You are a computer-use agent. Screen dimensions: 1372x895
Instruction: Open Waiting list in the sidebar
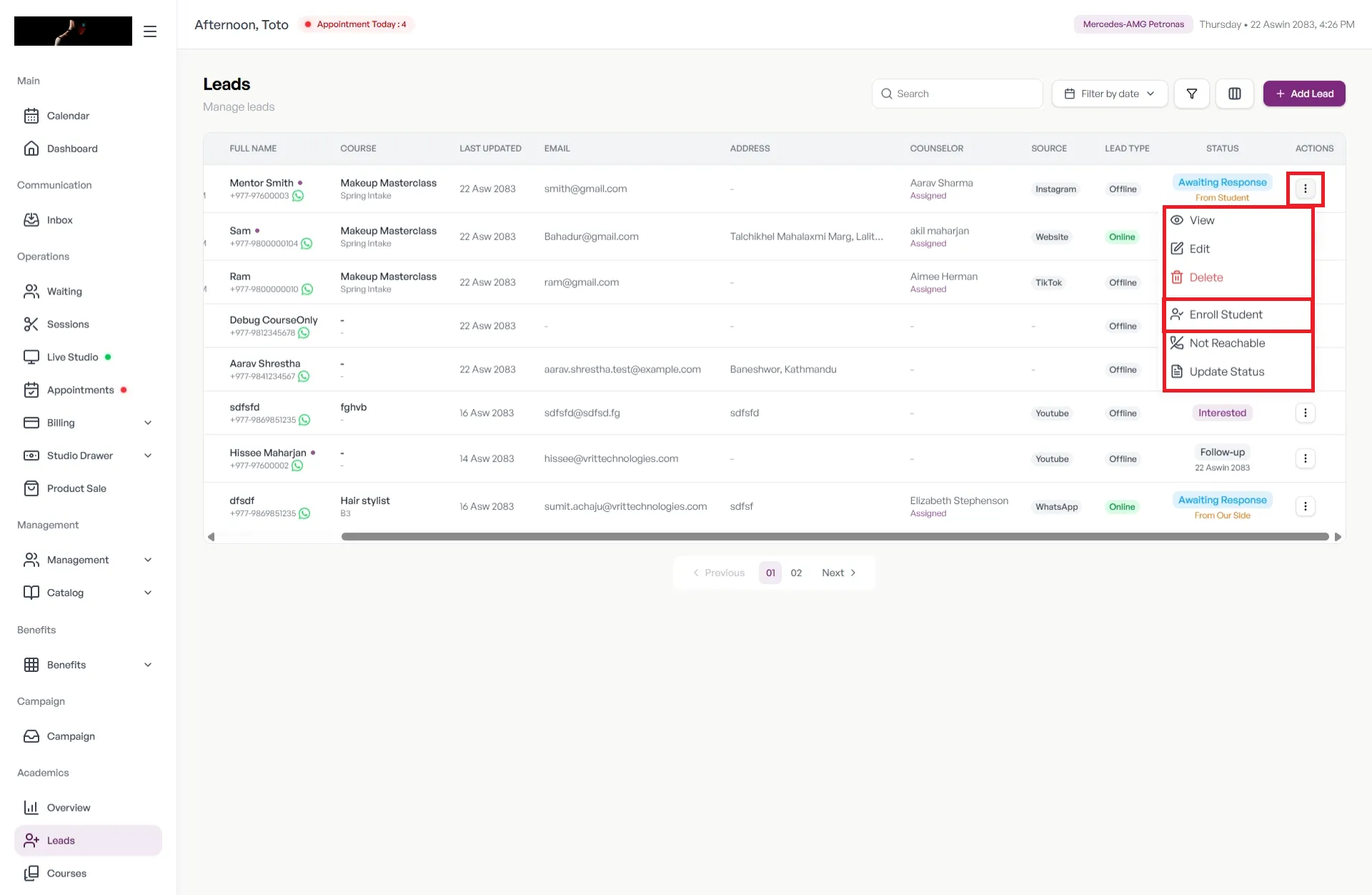pyautogui.click(x=88, y=292)
